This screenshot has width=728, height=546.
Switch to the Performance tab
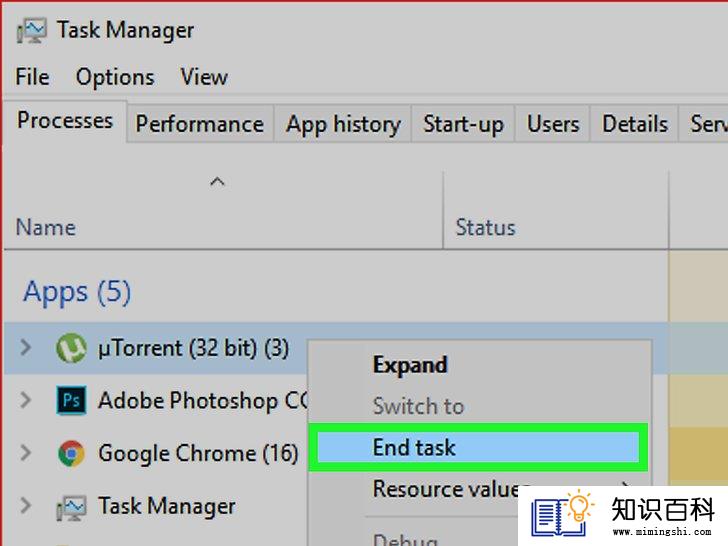[x=200, y=124]
